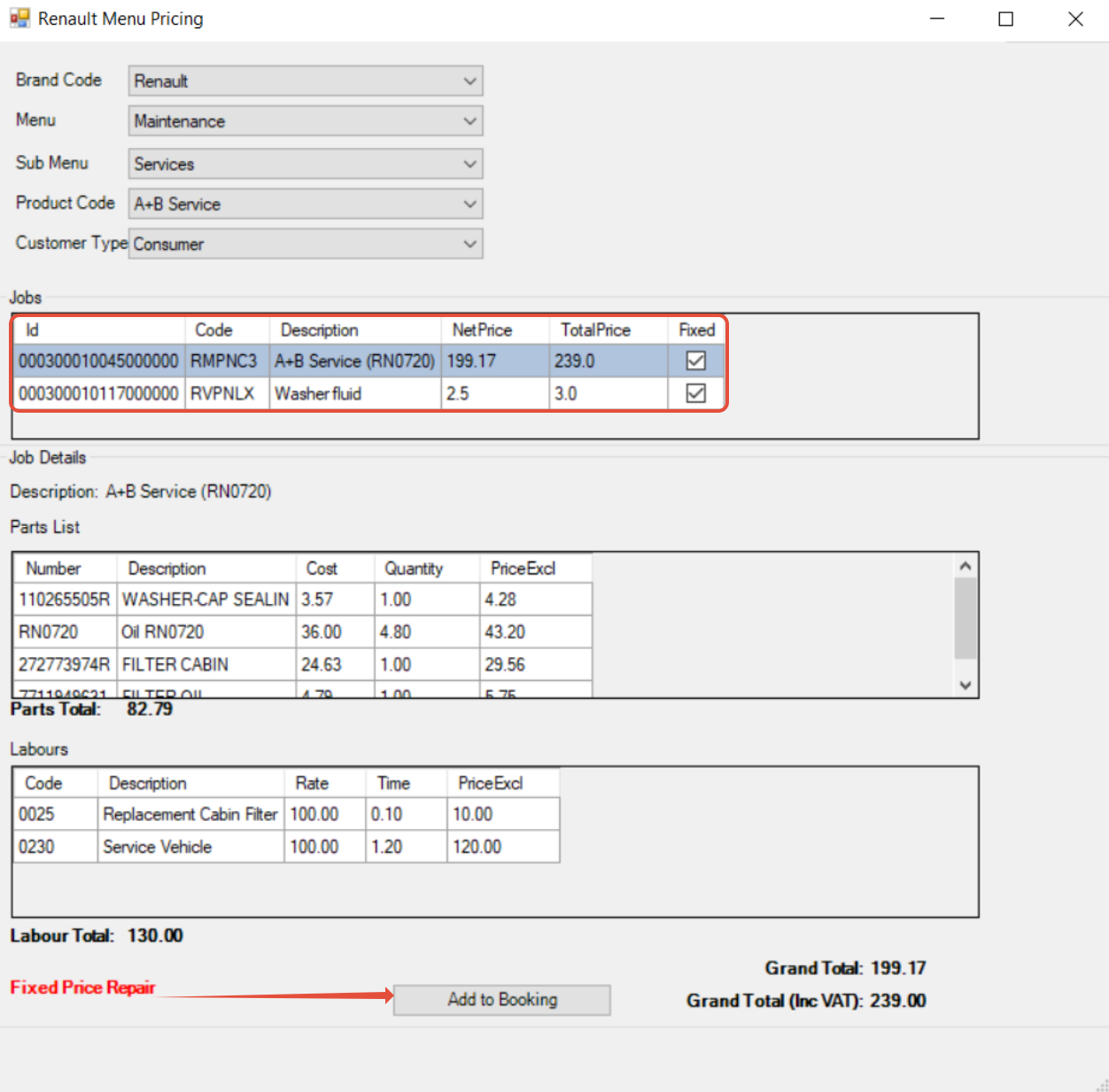Viewport: 1109px width, 1092px height.
Task: Select part number 272773974R
Action: (66, 664)
